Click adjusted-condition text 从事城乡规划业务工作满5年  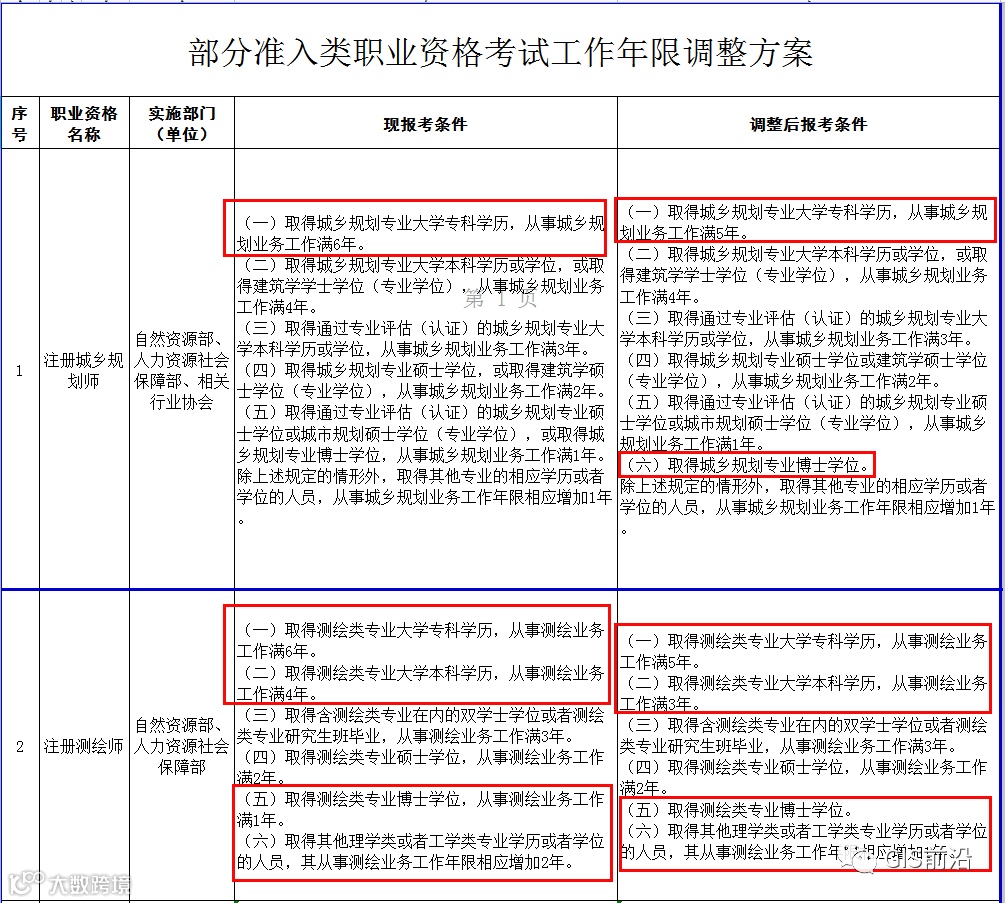[x=806, y=222]
